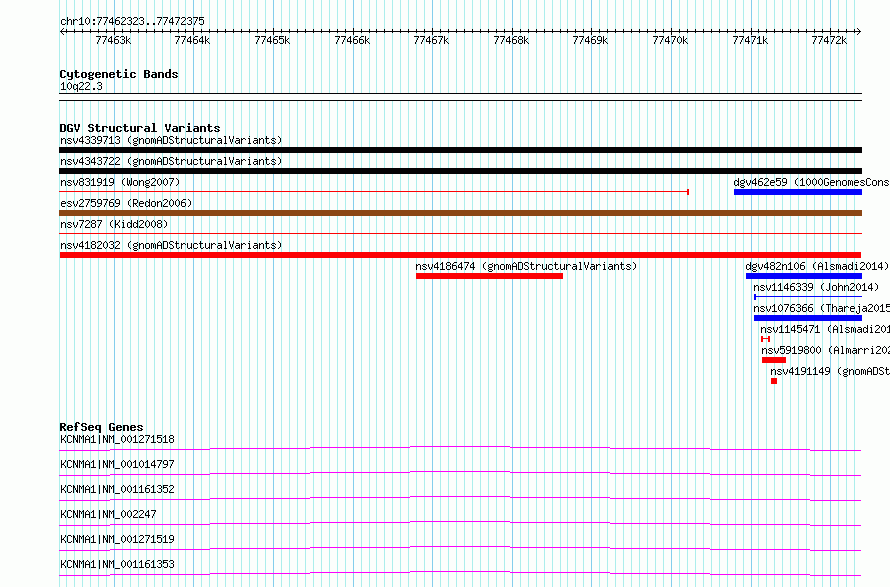Select the thick red nsv4182032 bar
The height and width of the screenshot is (587, 890).
460,255
